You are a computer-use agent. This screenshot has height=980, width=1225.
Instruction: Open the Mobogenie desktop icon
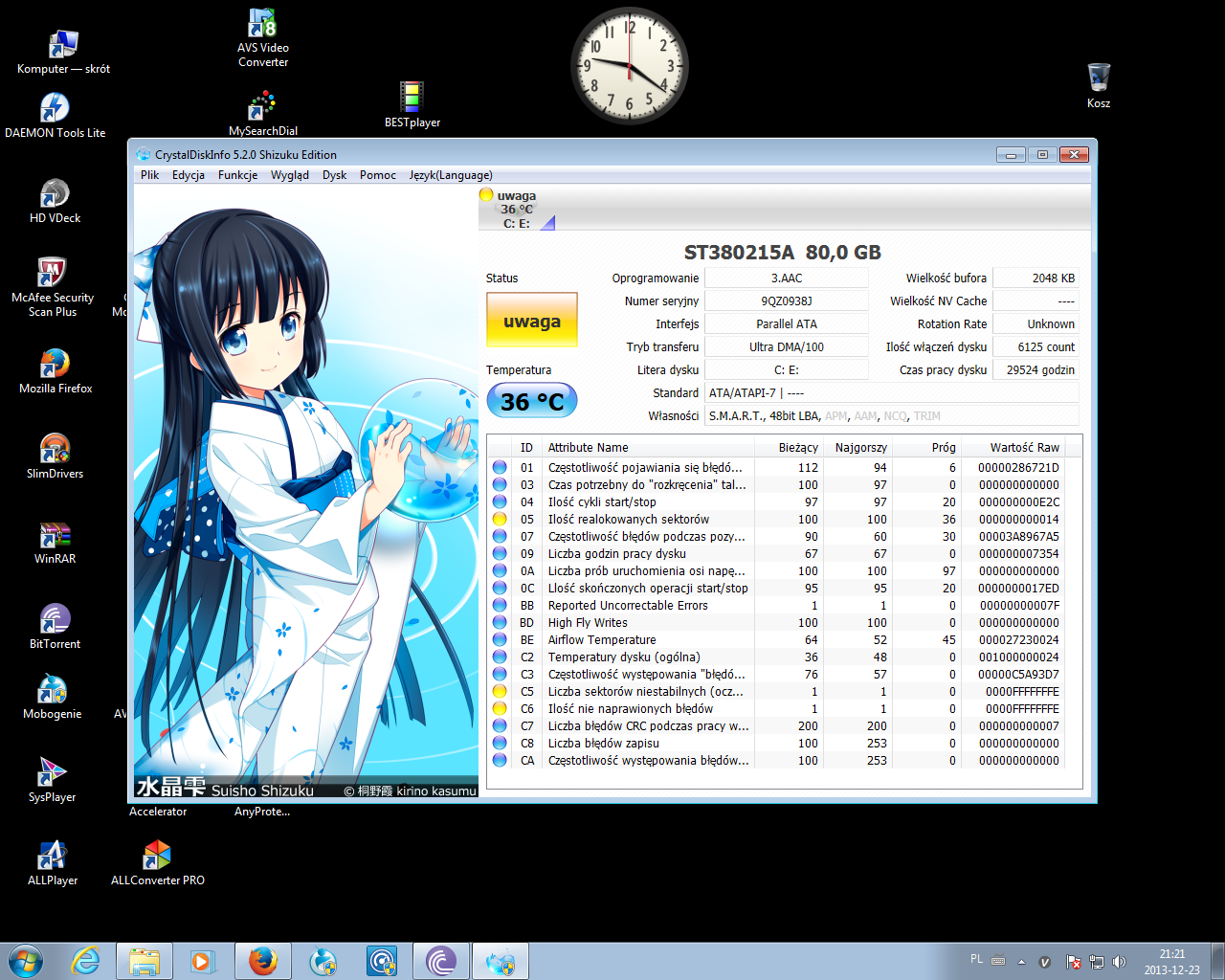tap(53, 697)
